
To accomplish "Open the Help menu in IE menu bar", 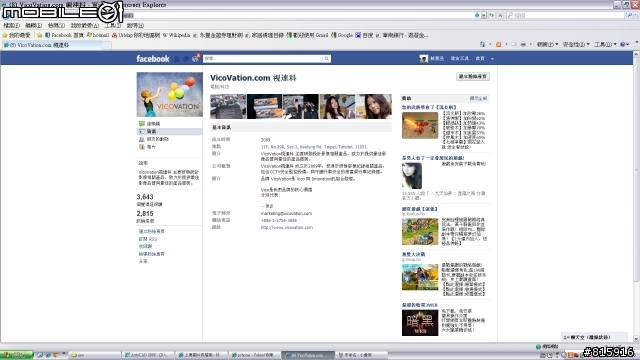I will [x=135, y=25].
